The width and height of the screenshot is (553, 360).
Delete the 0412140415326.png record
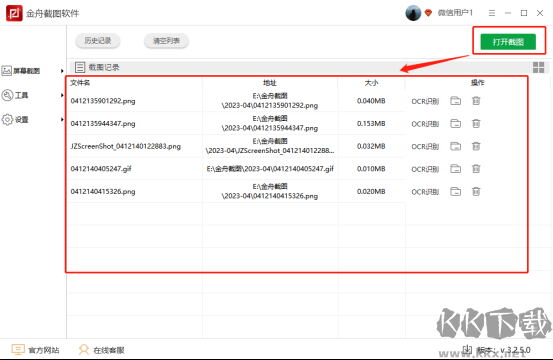[x=476, y=191]
